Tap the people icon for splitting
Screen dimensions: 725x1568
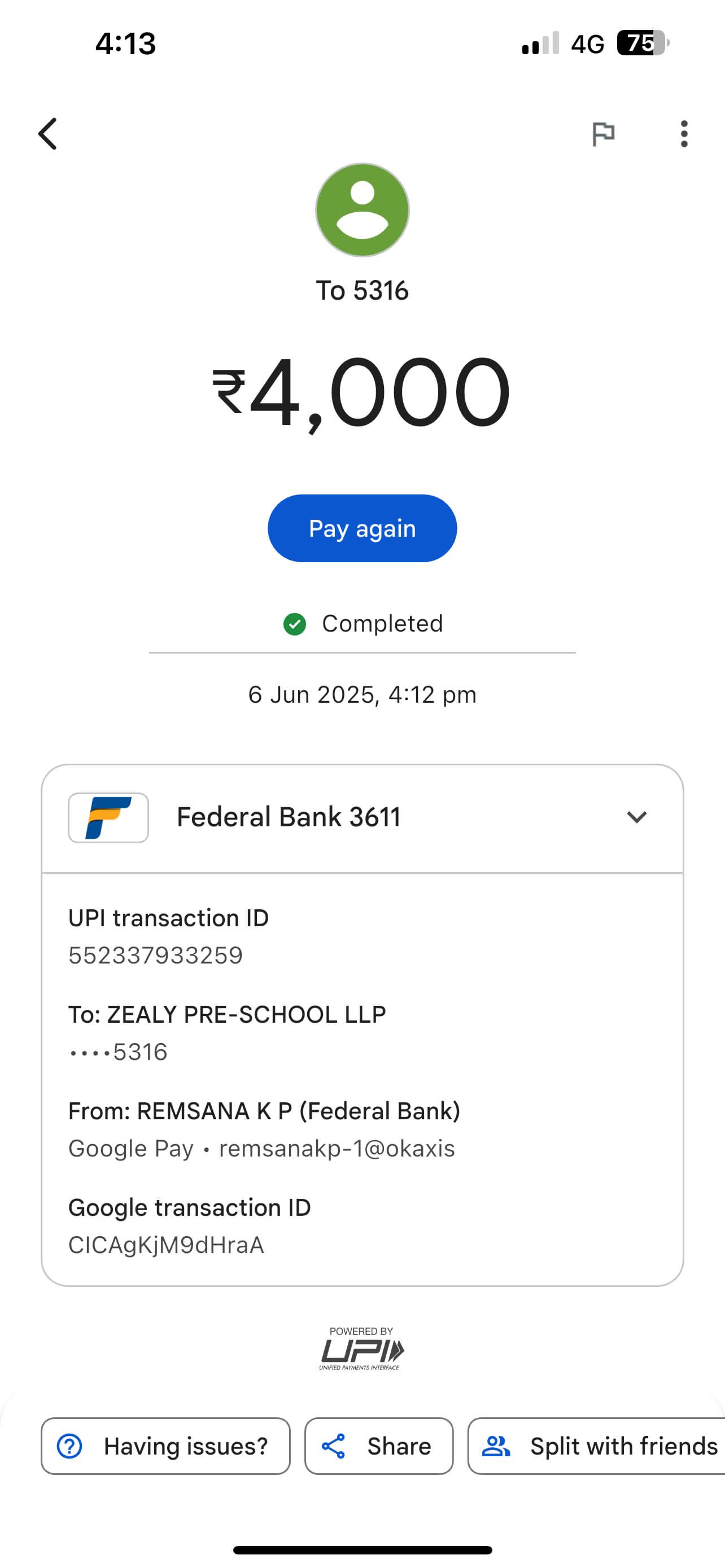coord(496,1446)
